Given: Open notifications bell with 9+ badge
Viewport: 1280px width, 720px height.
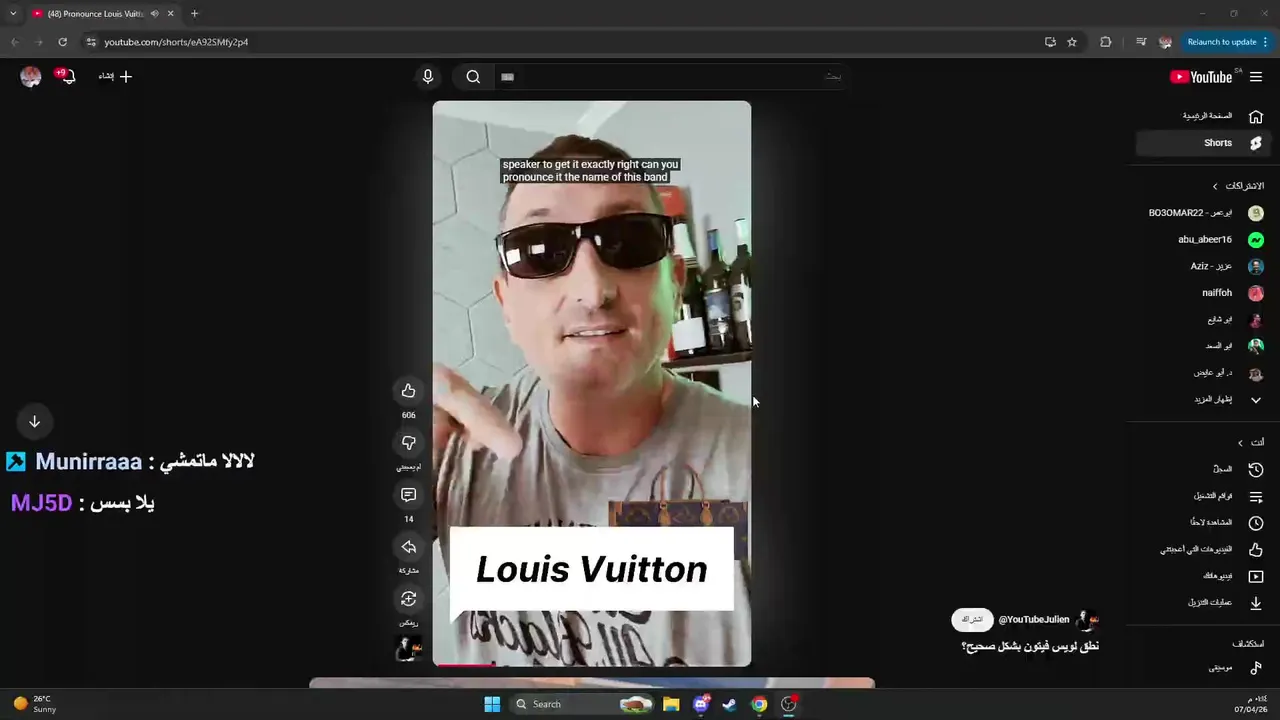Looking at the screenshot, I should 66,76.
